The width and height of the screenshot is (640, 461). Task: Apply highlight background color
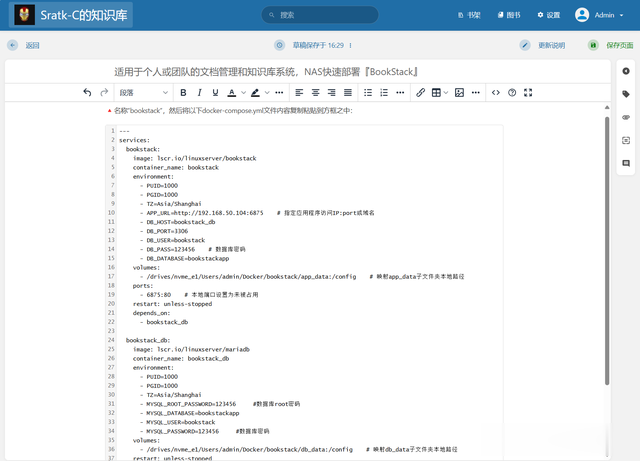coord(255,93)
